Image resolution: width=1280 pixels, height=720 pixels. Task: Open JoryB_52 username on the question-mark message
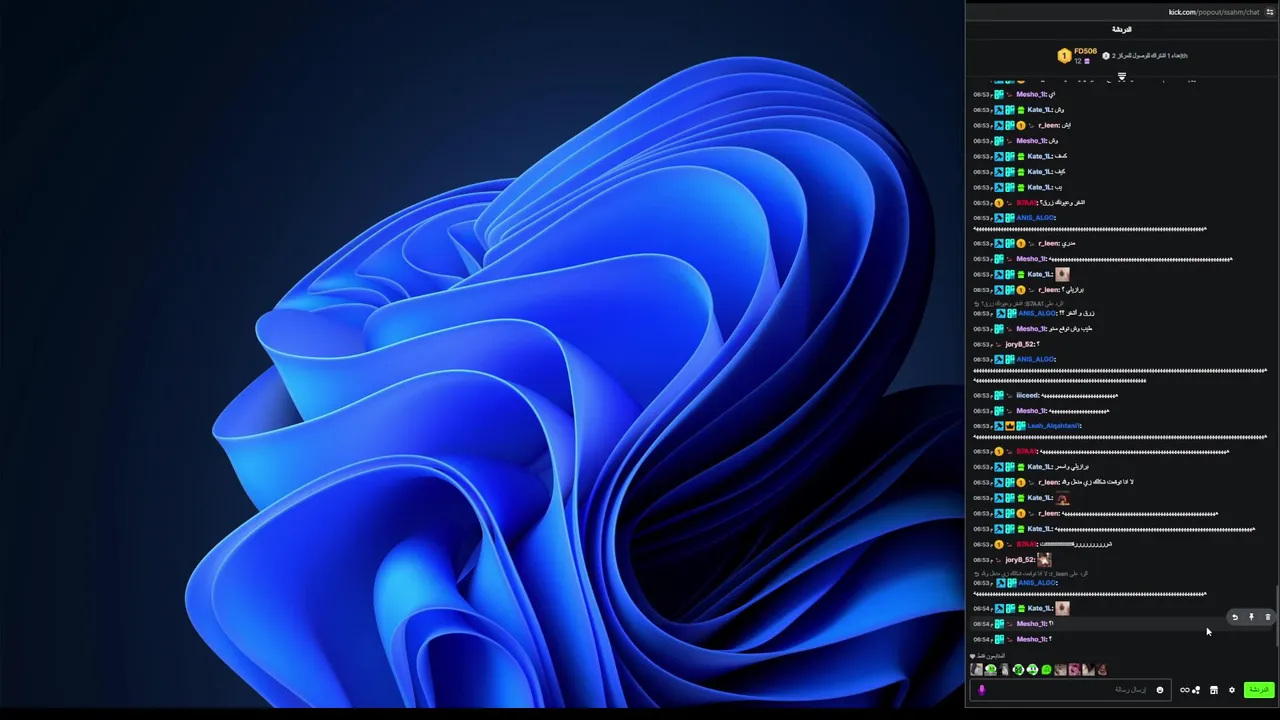coord(1020,344)
